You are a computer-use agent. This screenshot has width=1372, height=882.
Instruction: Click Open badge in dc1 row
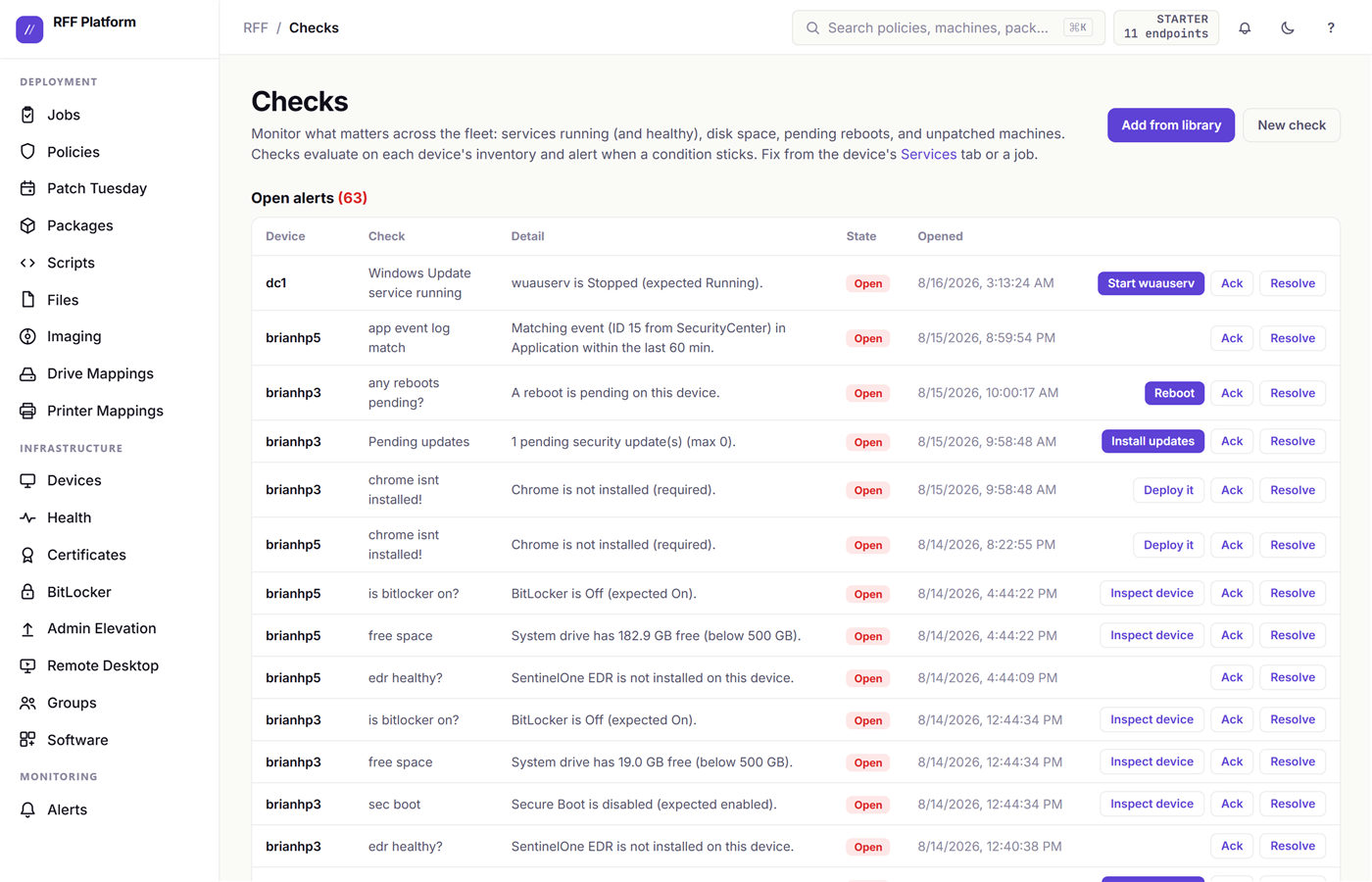(x=868, y=283)
